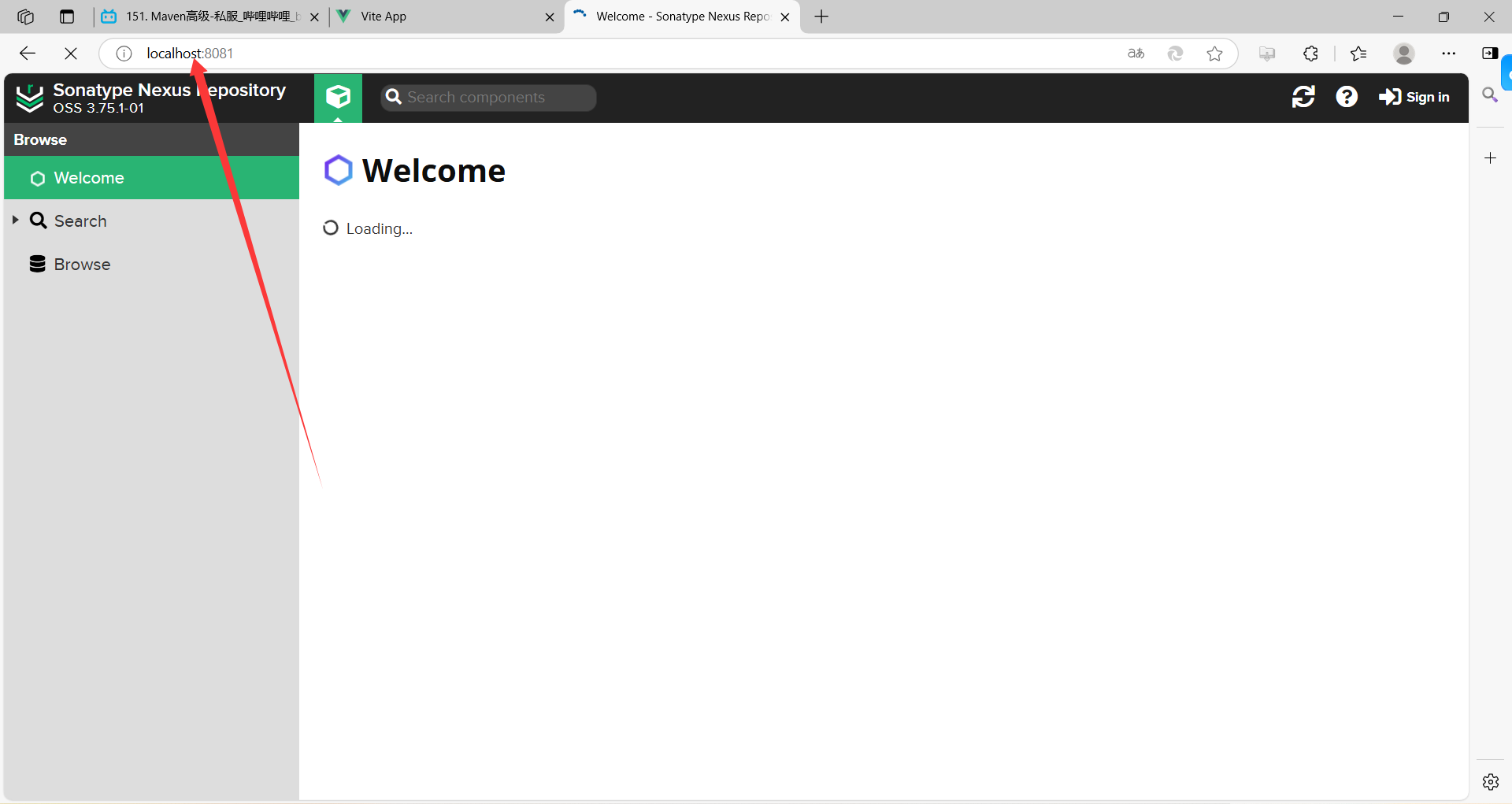
Task: Open a new browser tab
Action: click(821, 17)
